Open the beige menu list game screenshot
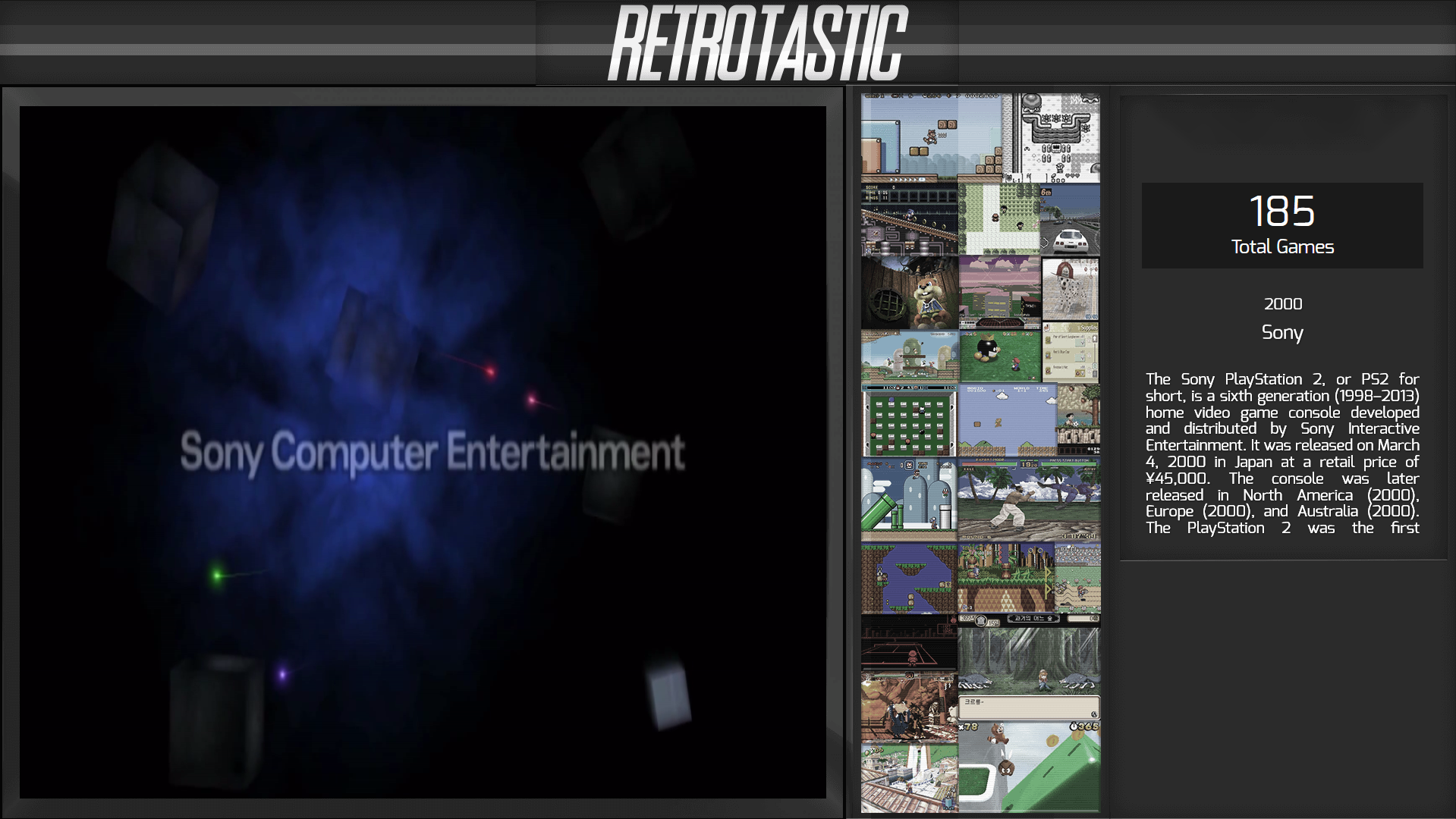The width and height of the screenshot is (1456, 819). pyautogui.click(x=1071, y=353)
